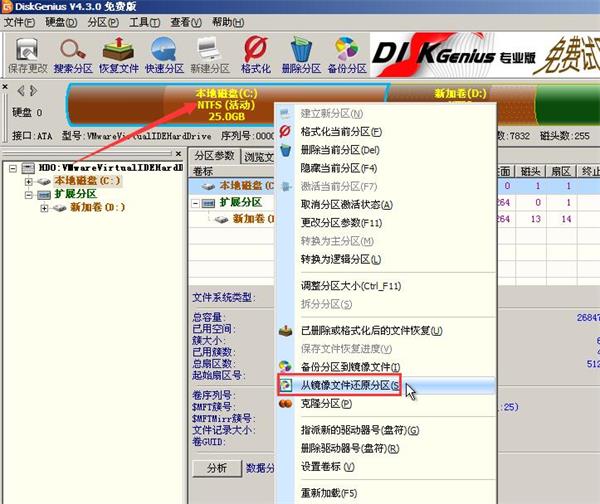Viewport: 600px width, 504px height.
Task: Go to previous disk with left arrow
Action: coord(21,91)
